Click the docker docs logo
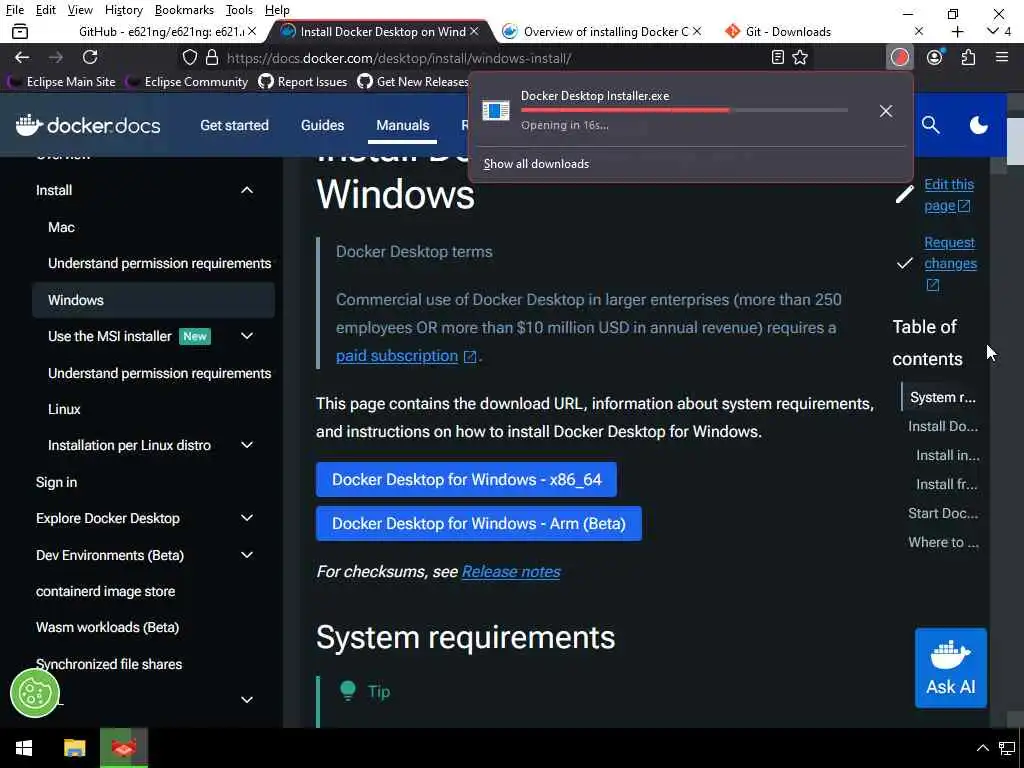The image size is (1024, 768). (88, 125)
